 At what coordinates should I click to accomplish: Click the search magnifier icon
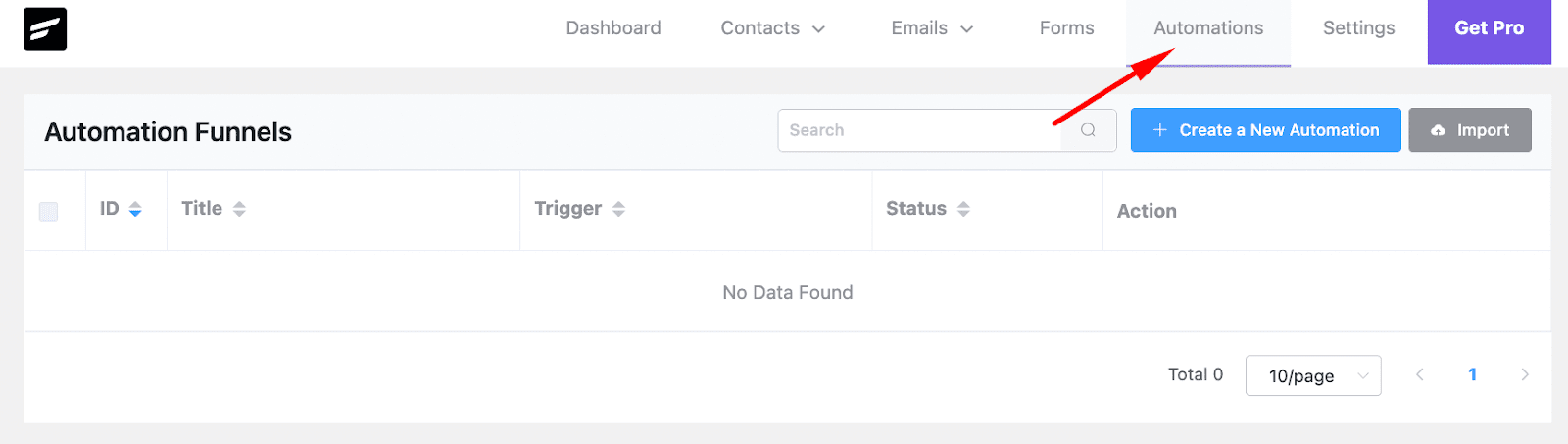point(1088,130)
